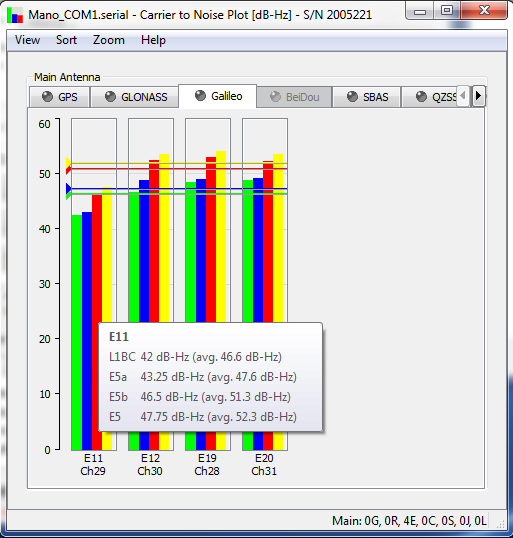Click the SBAS tab status LED icon
This screenshot has height=538, width=513.
tap(352, 97)
